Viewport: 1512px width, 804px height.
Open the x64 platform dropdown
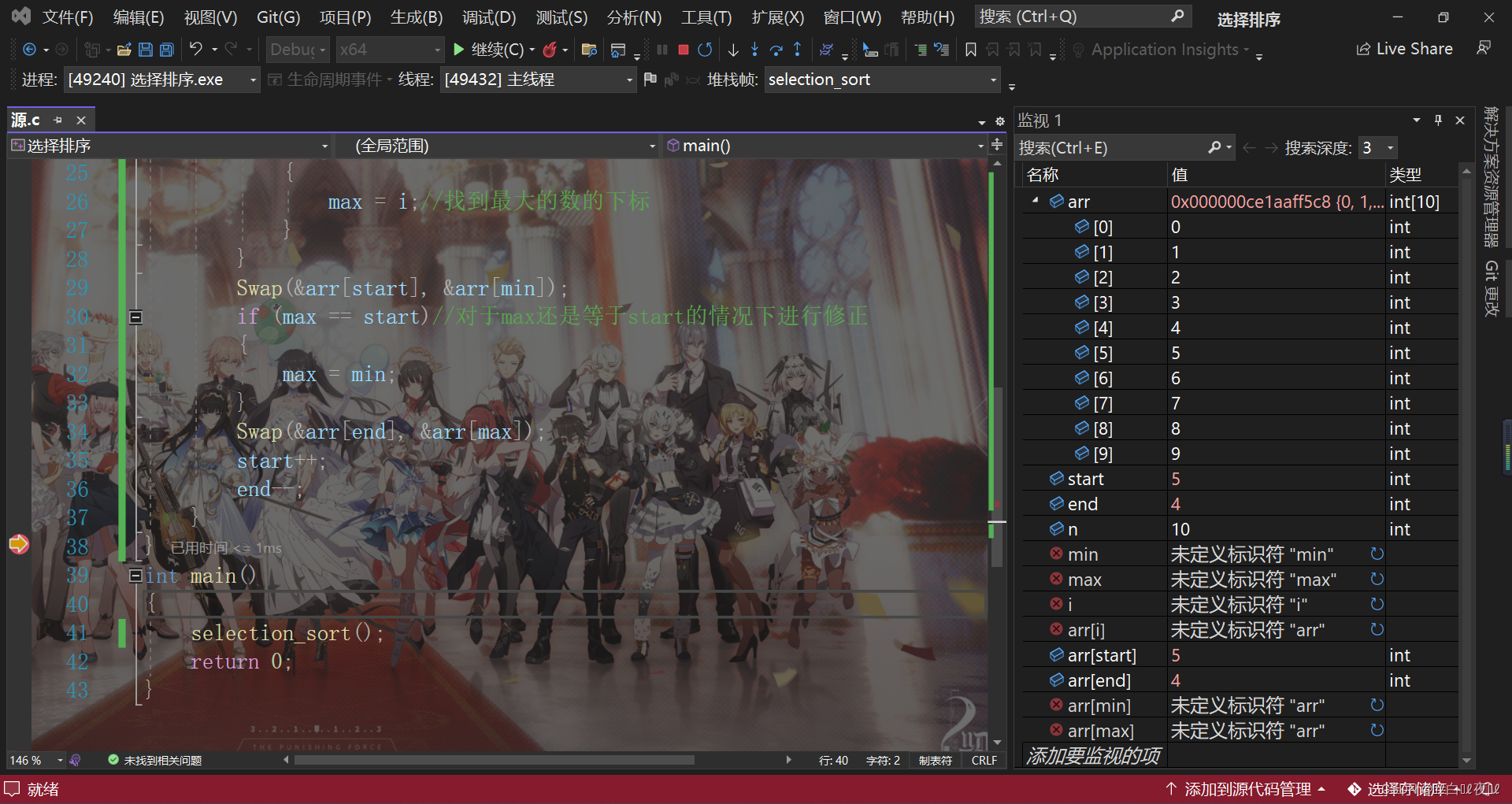tap(390, 50)
